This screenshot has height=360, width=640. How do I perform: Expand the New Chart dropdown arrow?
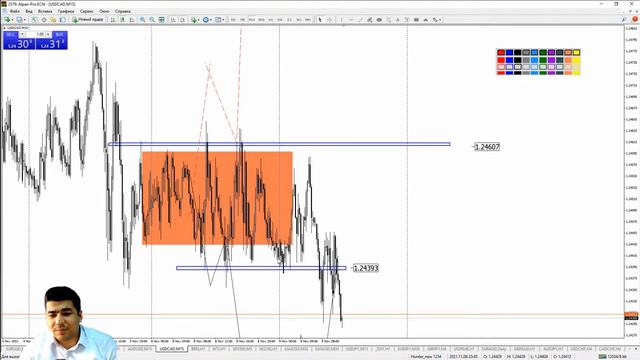click(12, 20)
